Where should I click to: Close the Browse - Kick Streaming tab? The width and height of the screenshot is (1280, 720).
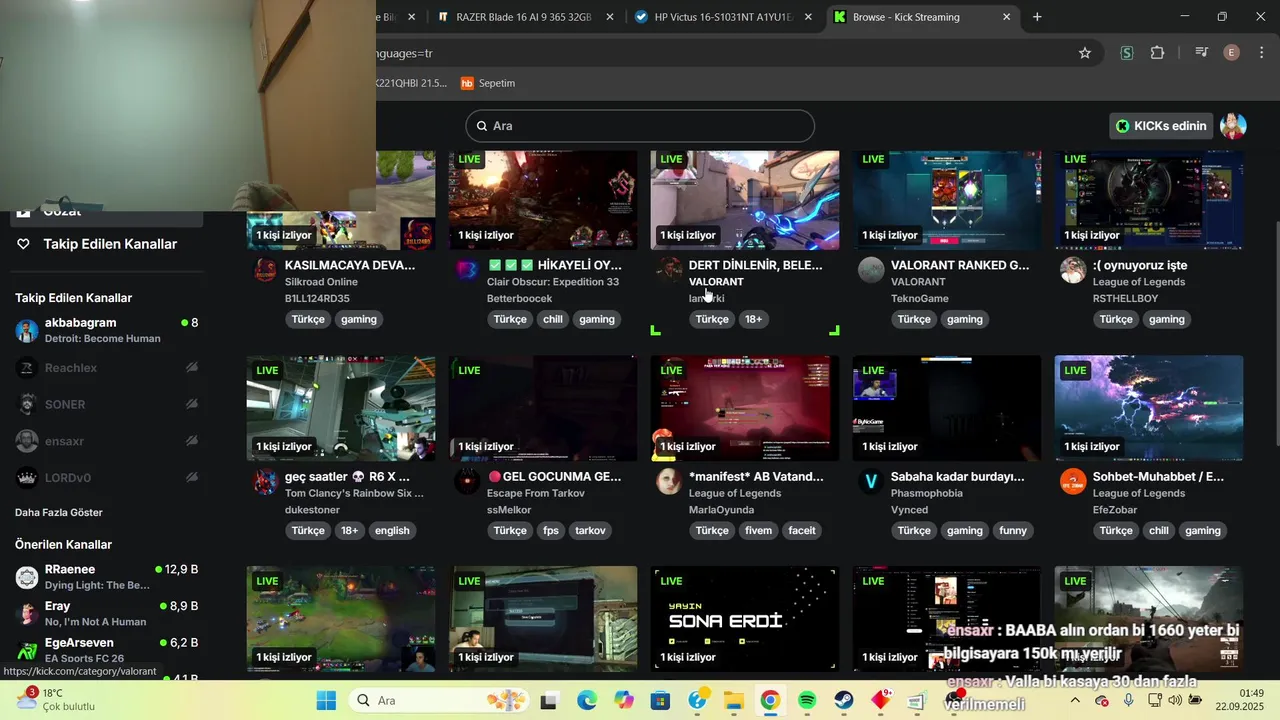point(1007,17)
